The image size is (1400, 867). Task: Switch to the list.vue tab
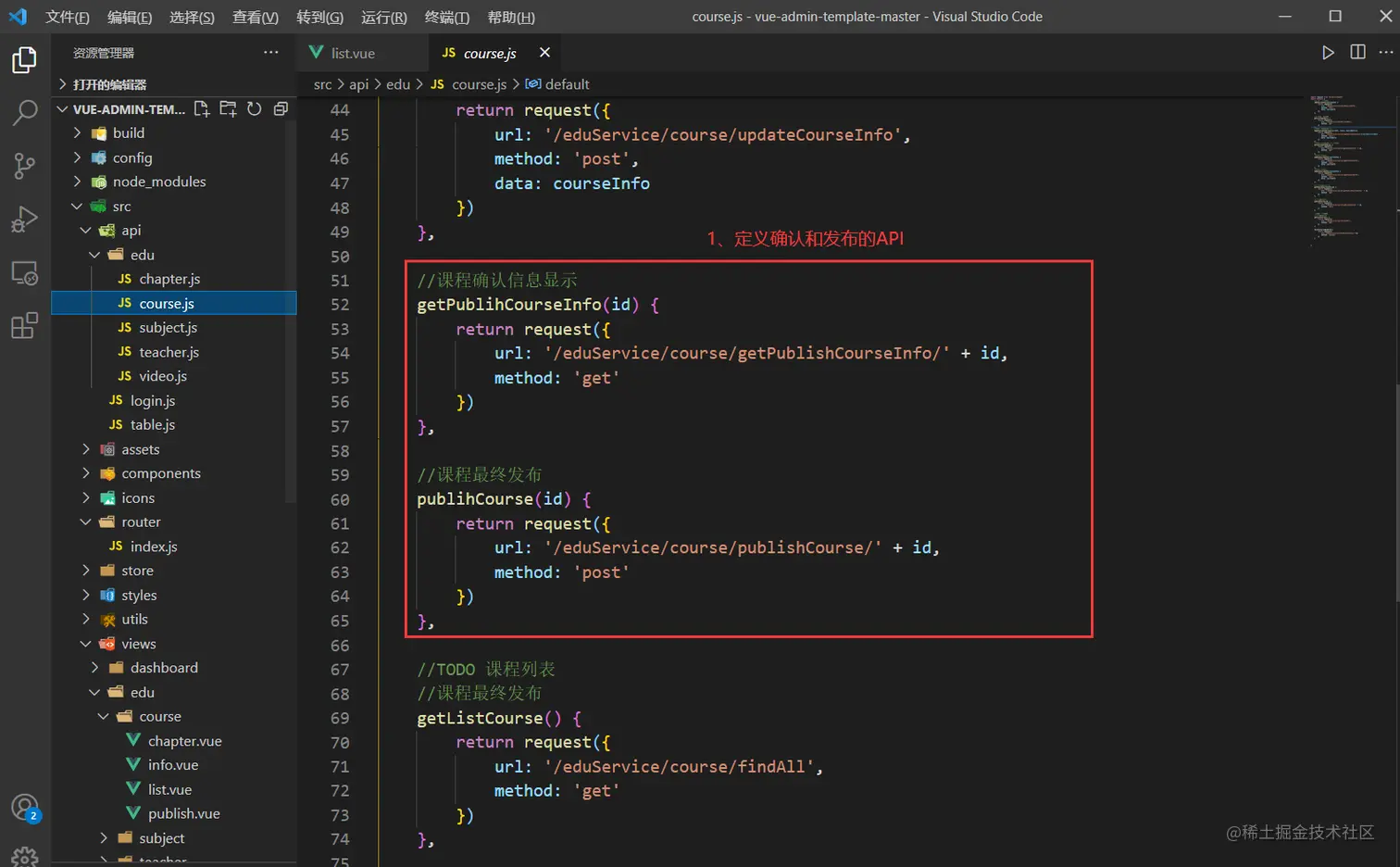pyautogui.click(x=363, y=53)
